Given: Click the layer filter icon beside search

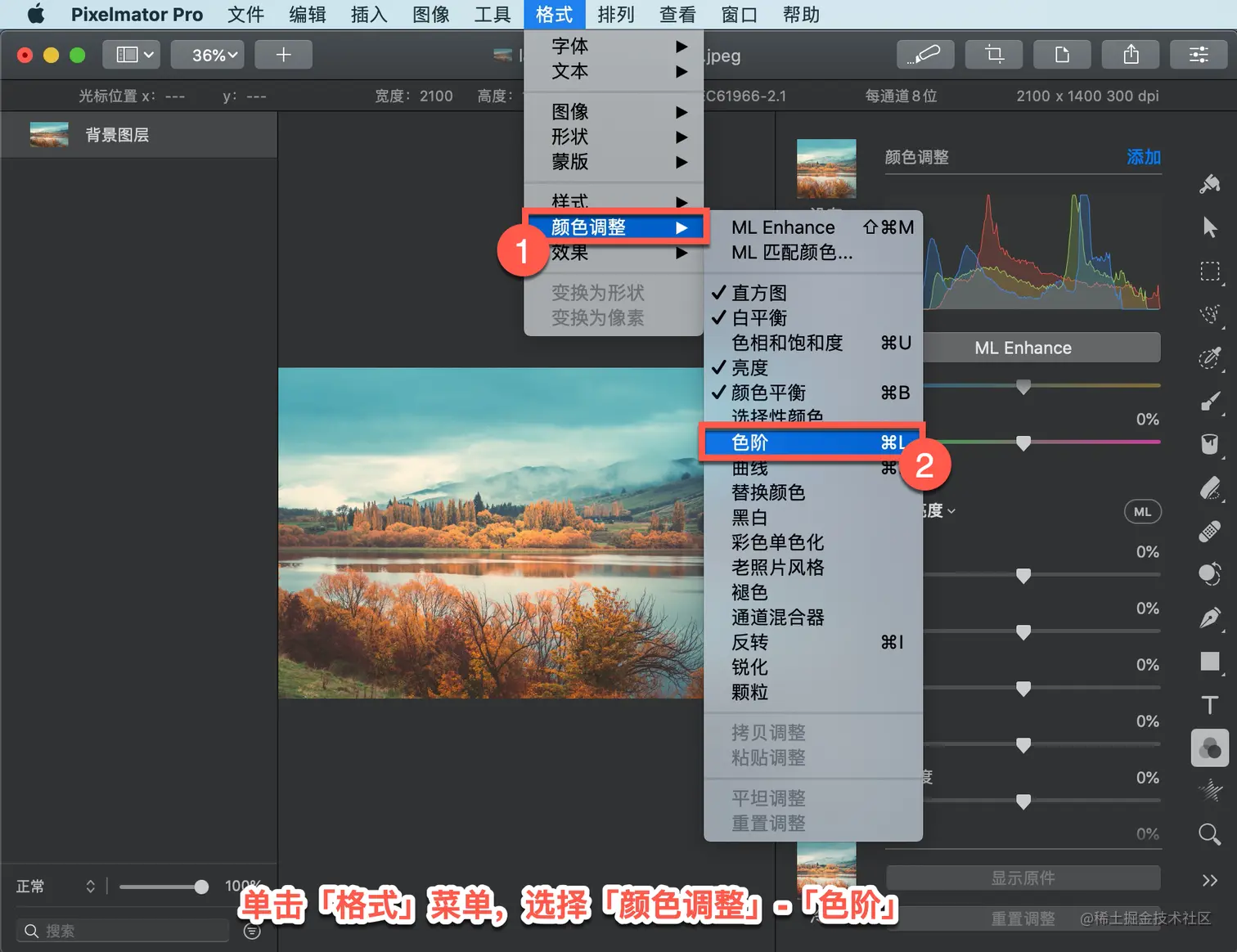Looking at the screenshot, I should (252, 931).
